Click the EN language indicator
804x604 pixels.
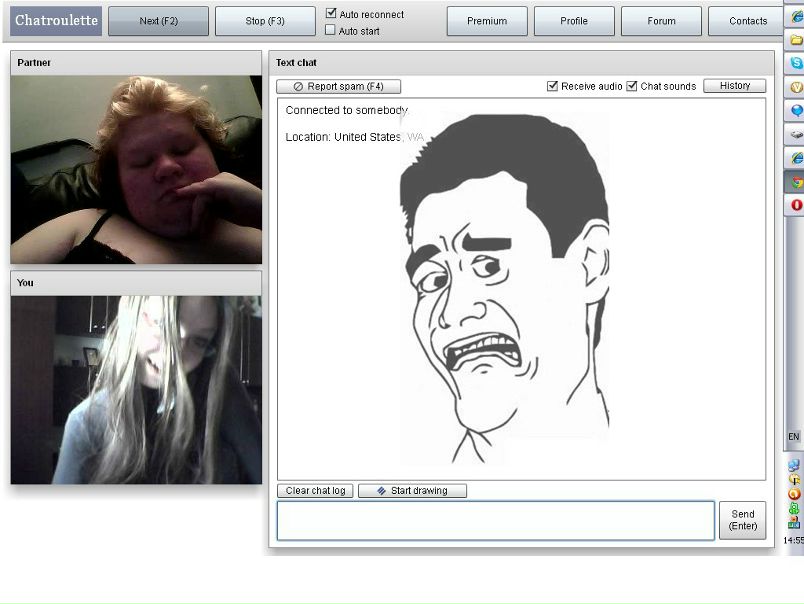click(794, 437)
